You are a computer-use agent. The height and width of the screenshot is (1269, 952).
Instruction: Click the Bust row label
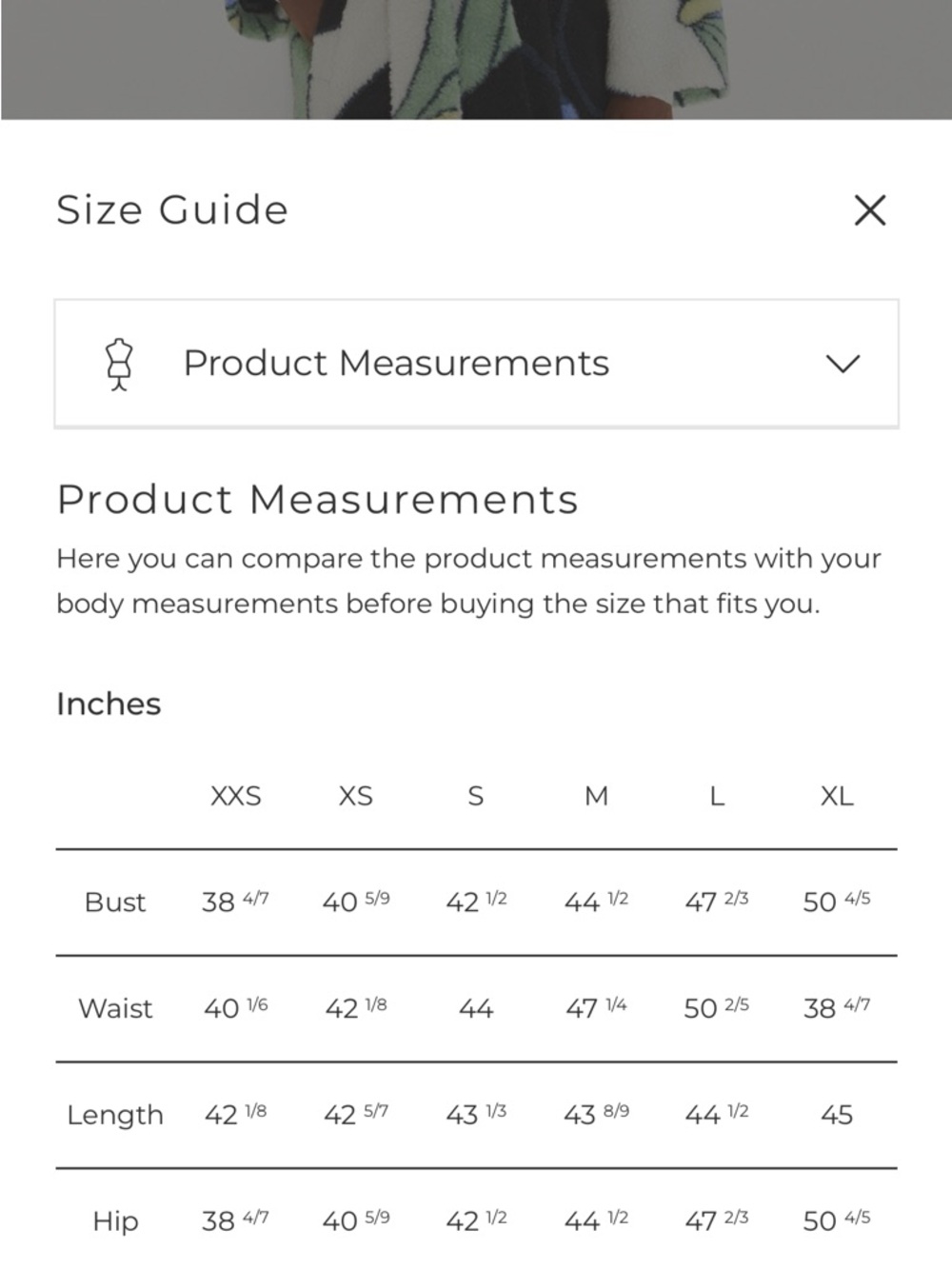pos(115,902)
